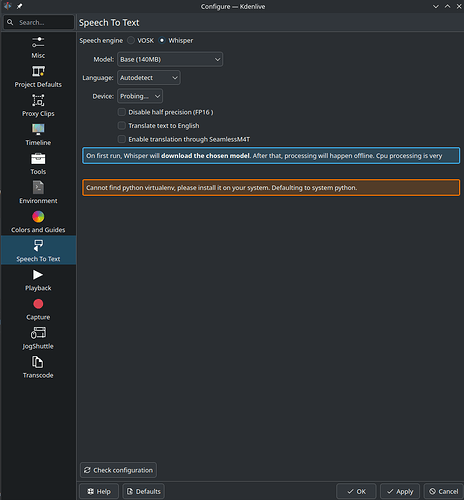This screenshot has height=500, width=464.
Task: Open the Device dropdown Probing...
Action: click(140, 96)
